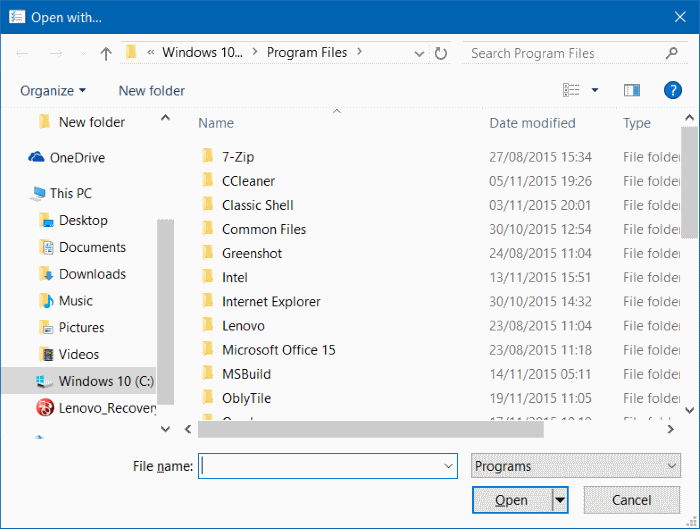This screenshot has width=700, height=529.
Task: Click the Open with title bar icon
Action: click(17, 17)
